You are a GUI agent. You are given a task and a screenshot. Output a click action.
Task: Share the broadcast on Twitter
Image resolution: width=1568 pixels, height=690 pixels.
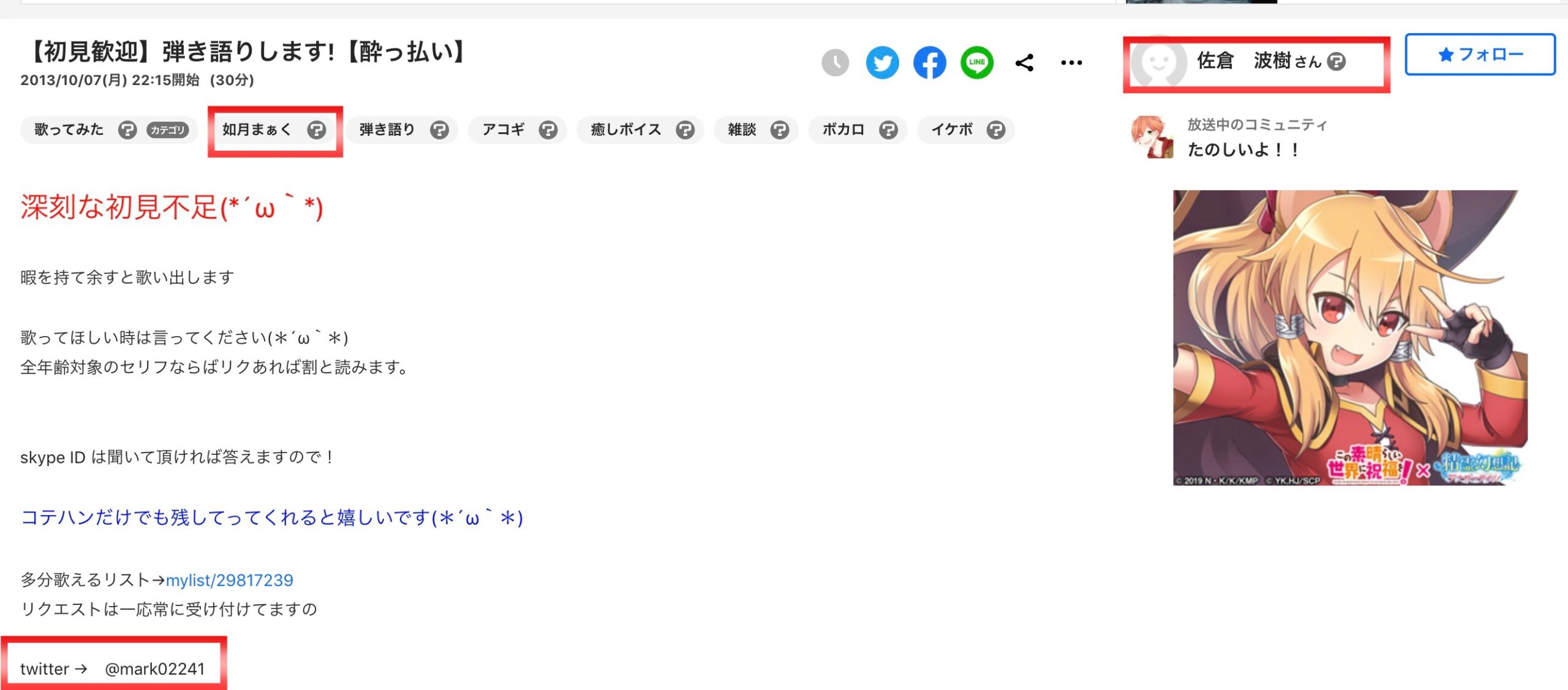[x=882, y=62]
